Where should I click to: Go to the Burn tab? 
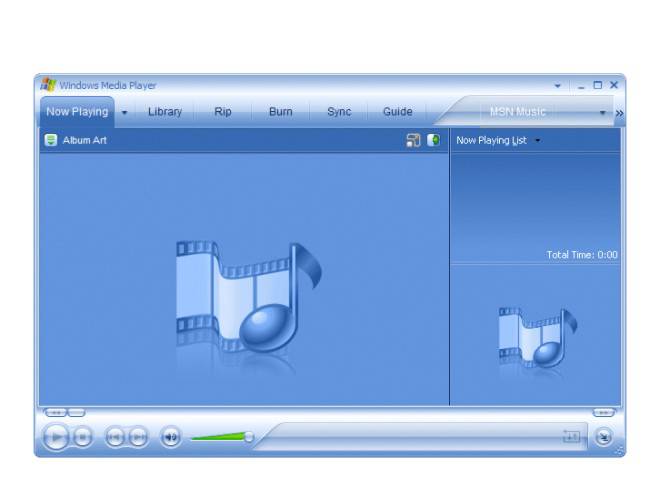281,112
